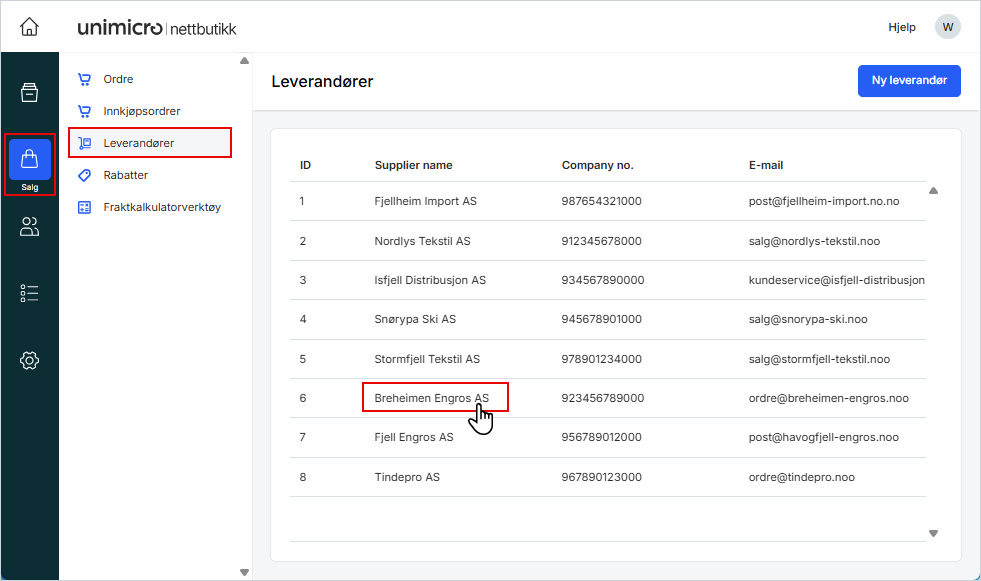Image resolution: width=981 pixels, height=581 pixels.
Task: Open the customers people icon in sidebar
Action: [29, 227]
